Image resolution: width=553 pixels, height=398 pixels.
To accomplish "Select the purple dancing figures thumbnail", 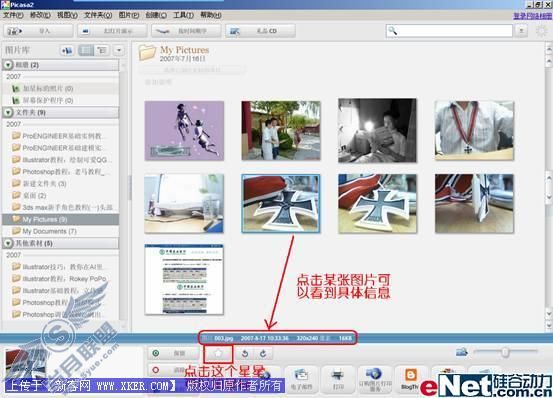I will 184,130.
